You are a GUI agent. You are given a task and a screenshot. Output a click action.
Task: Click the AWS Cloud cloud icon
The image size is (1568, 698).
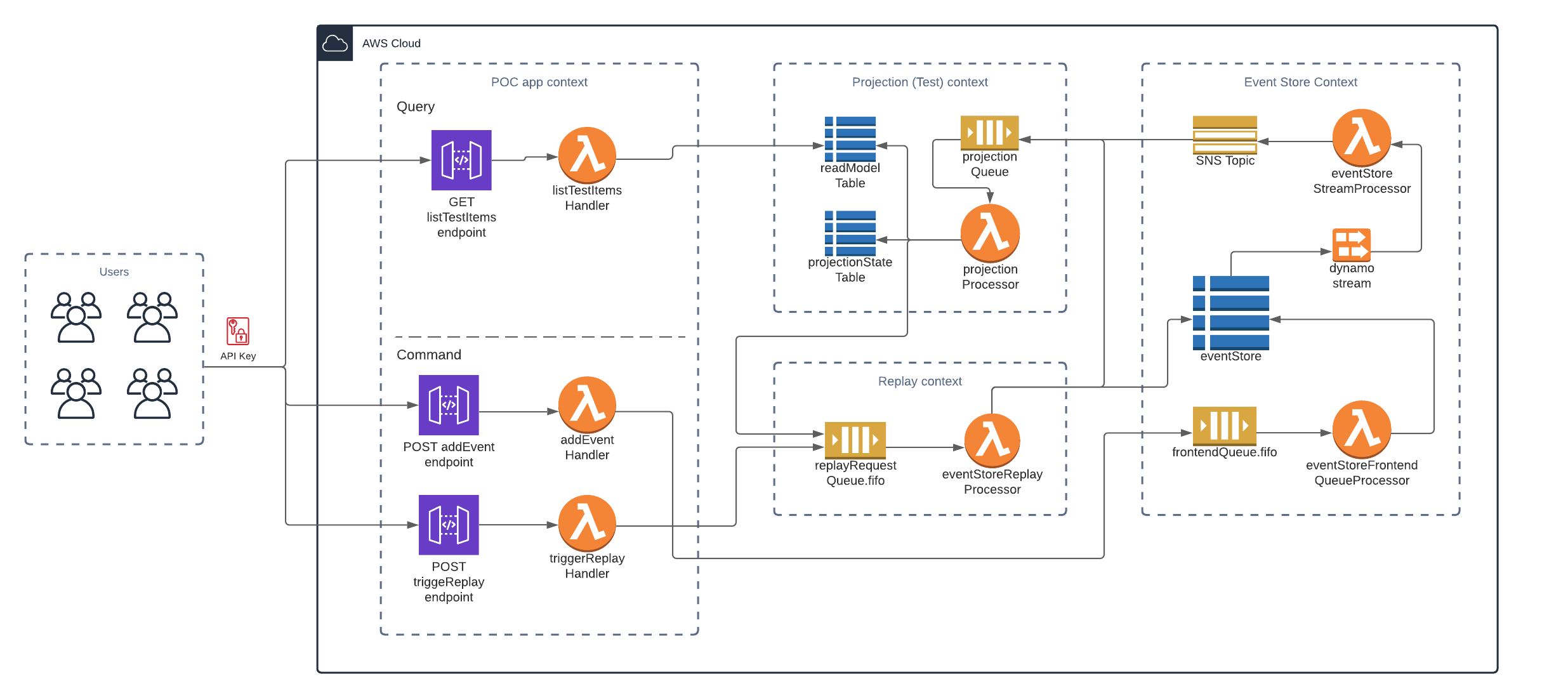point(335,43)
